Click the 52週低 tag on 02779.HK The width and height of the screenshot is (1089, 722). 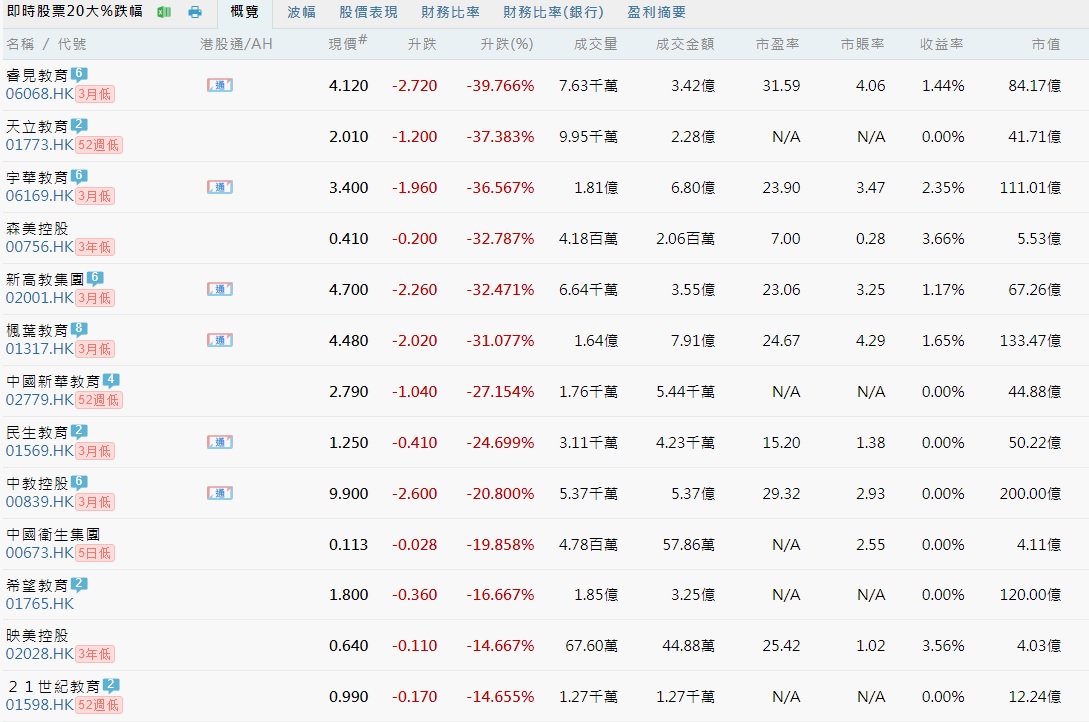pos(99,400)
